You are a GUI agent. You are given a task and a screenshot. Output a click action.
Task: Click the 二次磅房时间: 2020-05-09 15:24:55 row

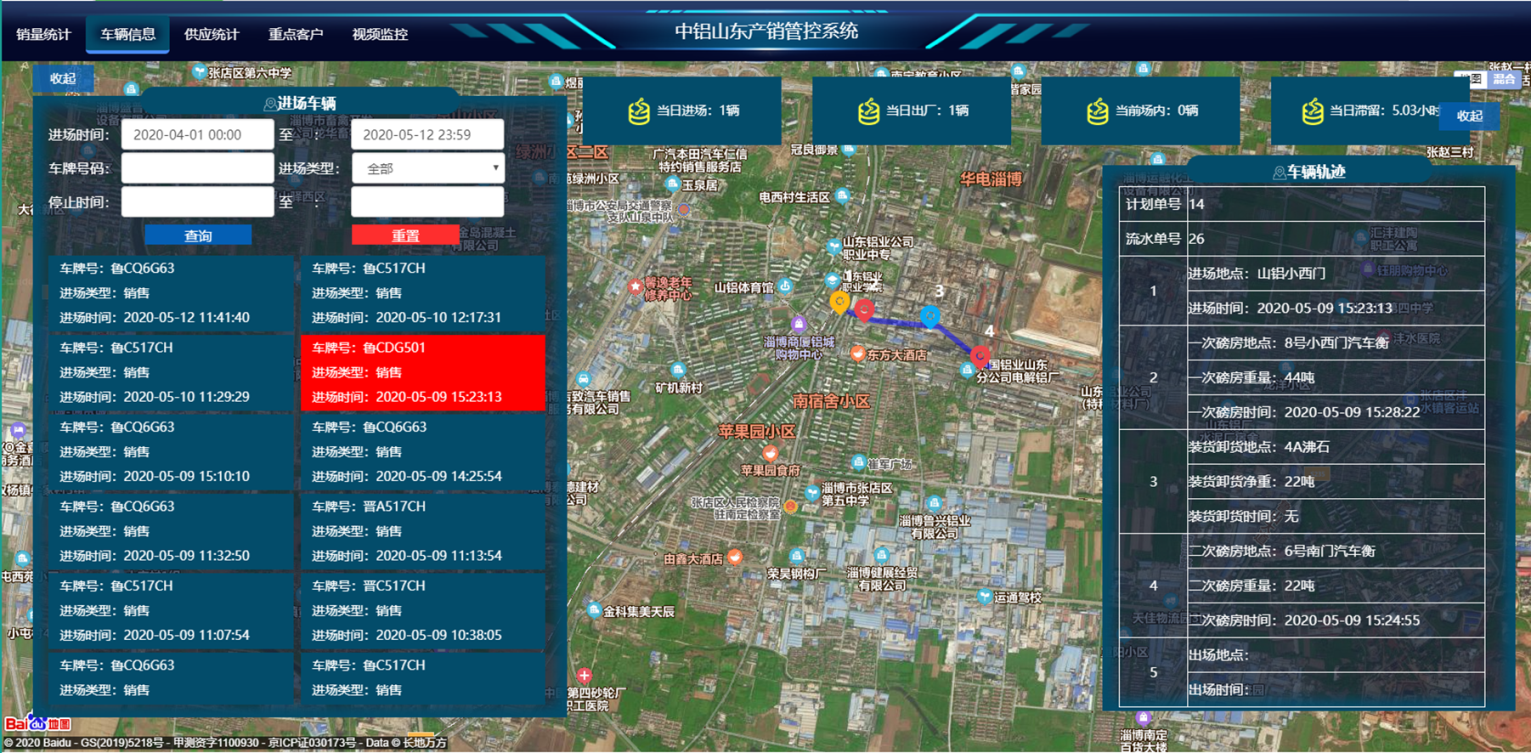coord(1335,620)
